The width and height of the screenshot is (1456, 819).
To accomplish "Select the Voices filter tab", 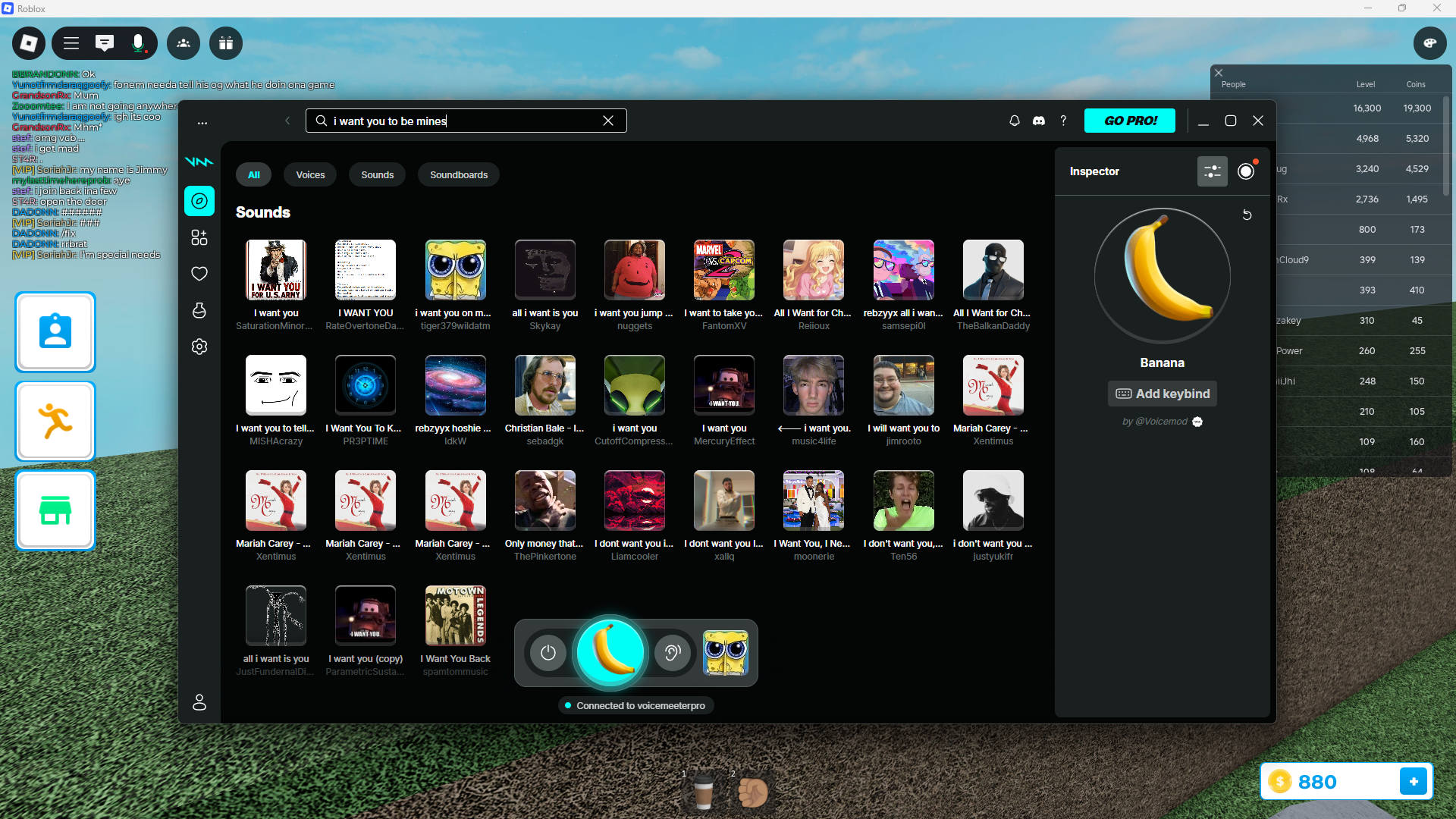I will tap(310, 174).
